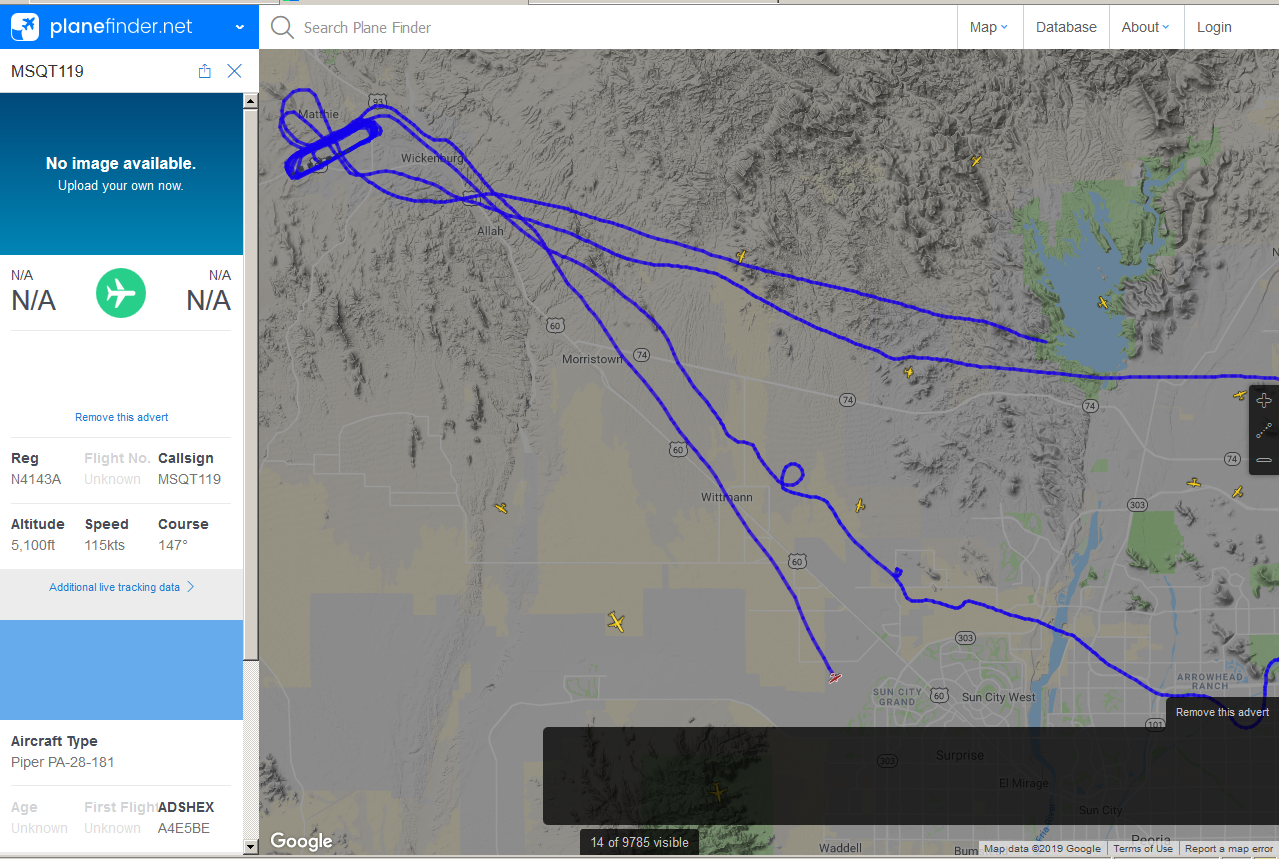
Task: Open the Map dropdown menu
Action: pos(989,27)
